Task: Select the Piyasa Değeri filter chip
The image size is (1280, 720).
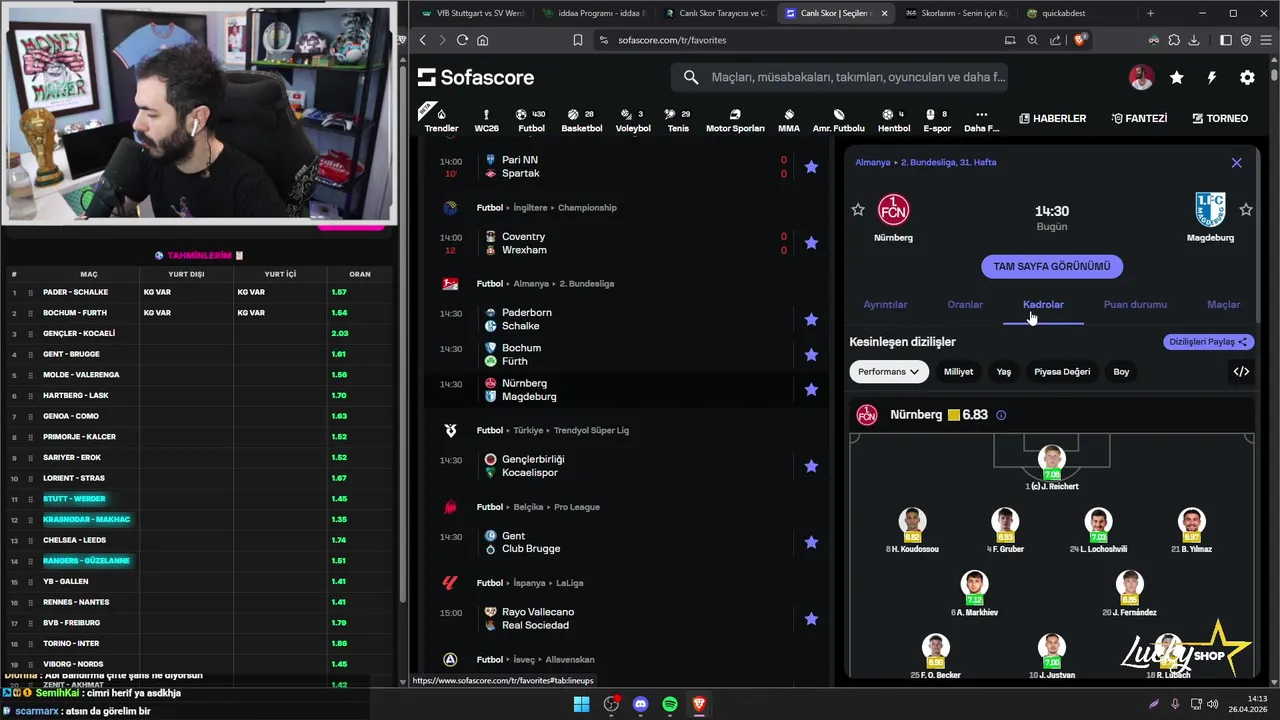Action: pyautogui.click(x=1062, y=371)
